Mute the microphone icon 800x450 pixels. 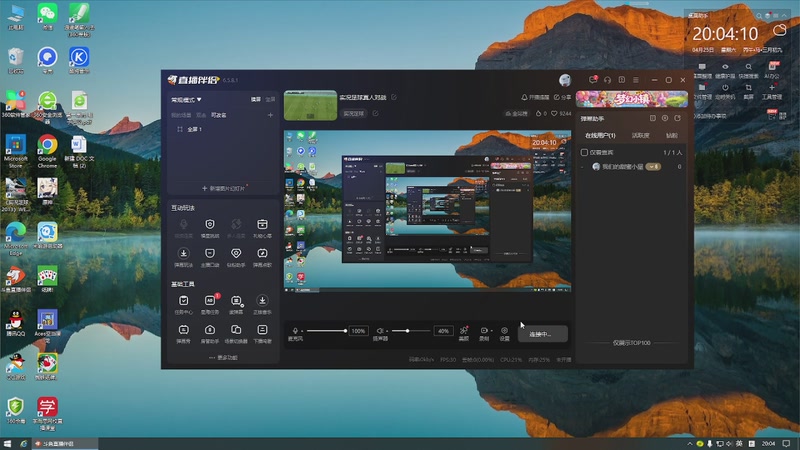(x=294, y=331)
